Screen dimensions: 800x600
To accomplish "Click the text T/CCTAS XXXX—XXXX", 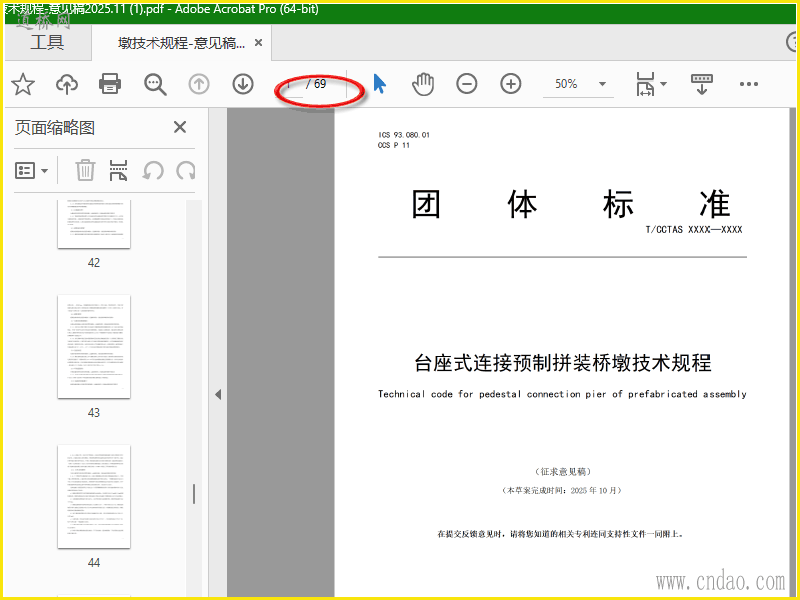I will 693,230.
